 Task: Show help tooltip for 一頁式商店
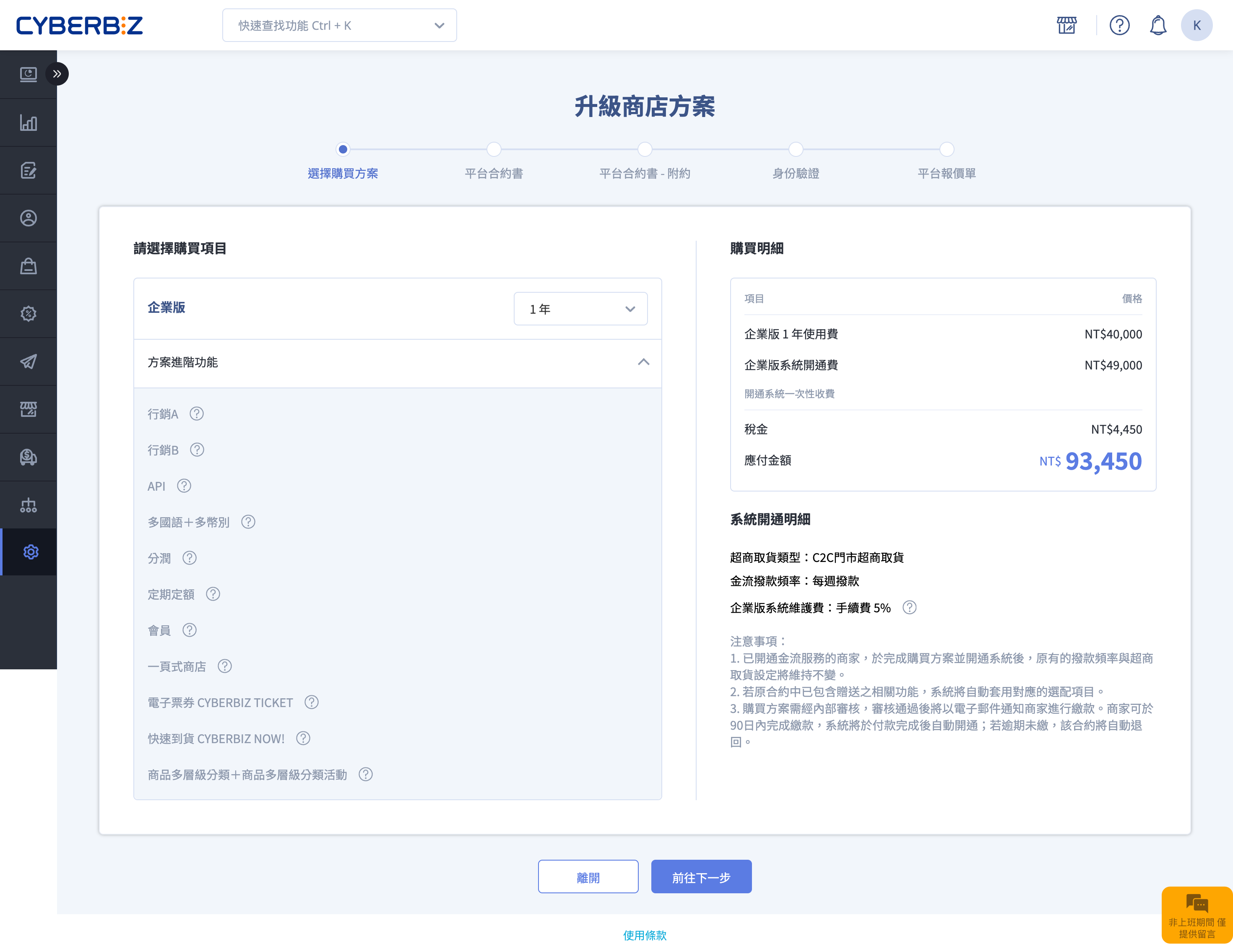point(225,666)
